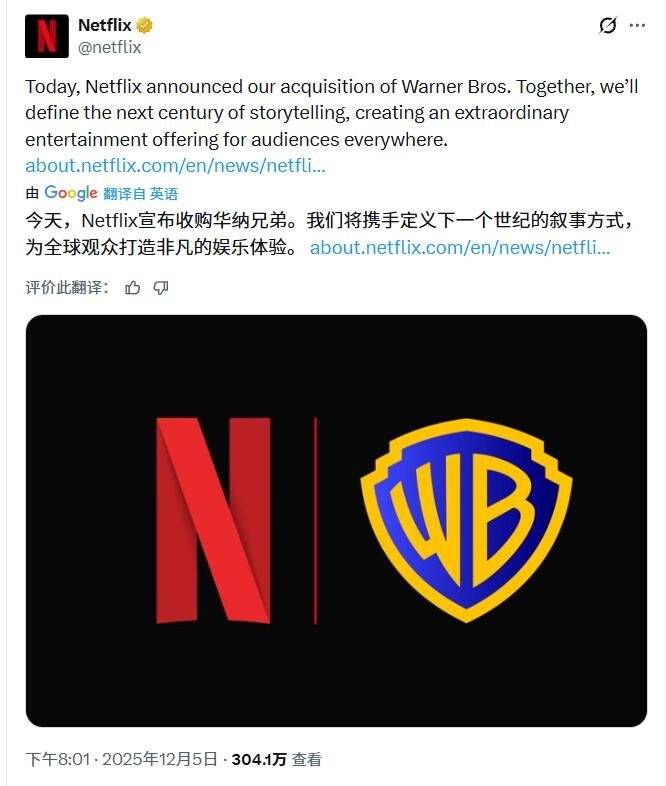Rate the translation with thumbs down
This screenshot has width=666, height=786.
tap(161, 288)
